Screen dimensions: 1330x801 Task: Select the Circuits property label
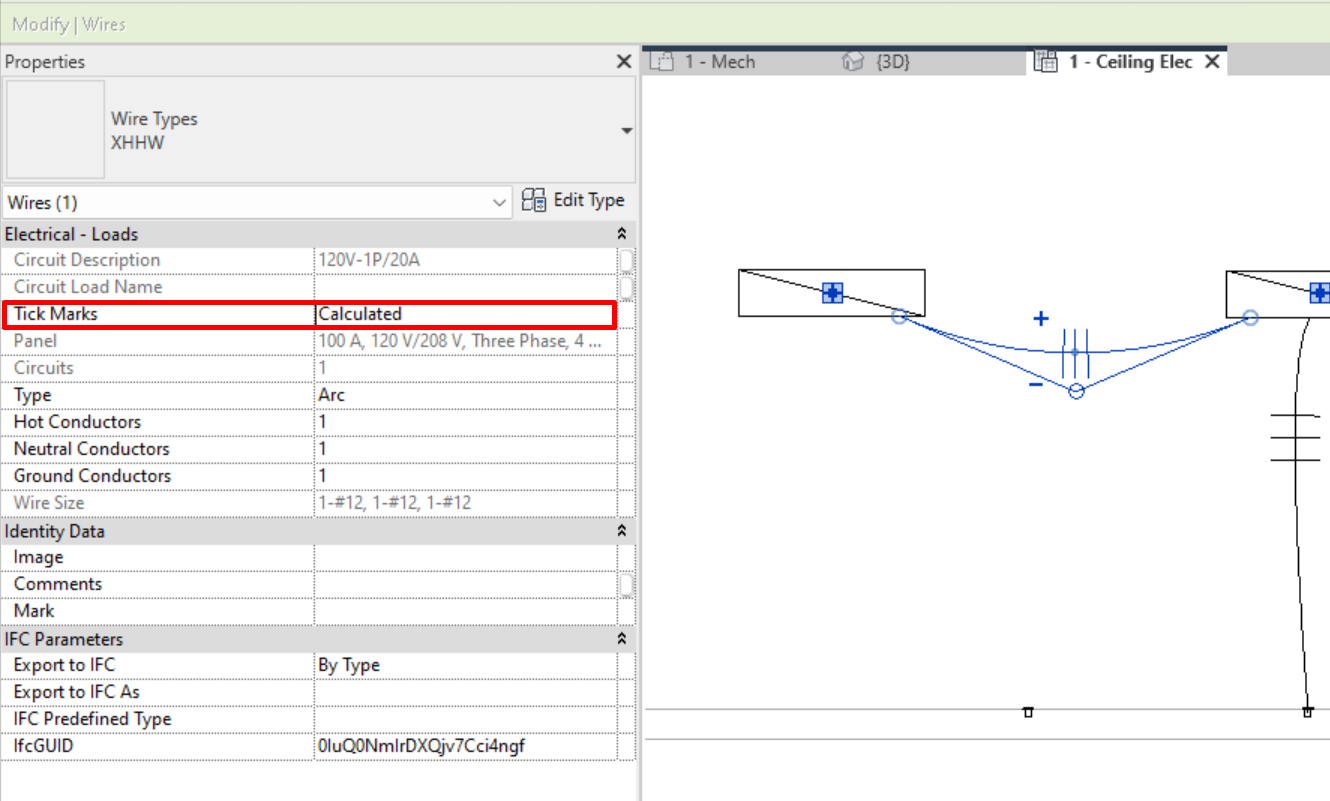(43, 368)
